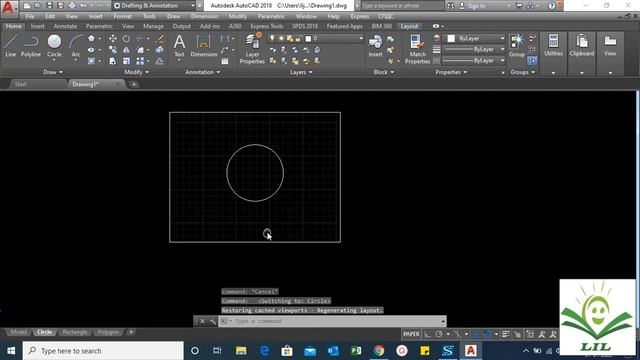The image size is (640, 360).
Task: Select the Line drawing tool
Action: pos(11,45)
